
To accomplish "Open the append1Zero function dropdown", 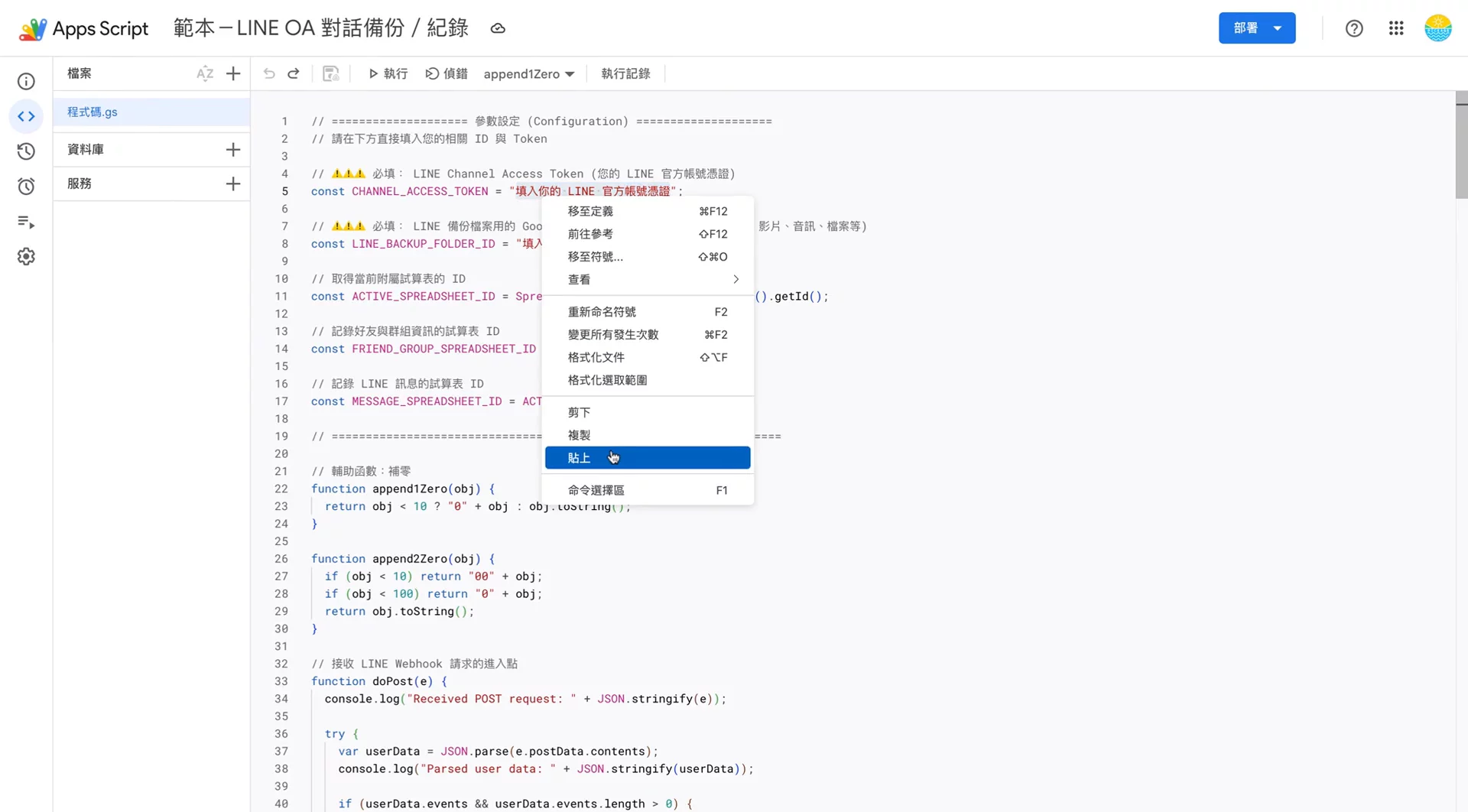I will pyautogui.click(x=528, y=73).
